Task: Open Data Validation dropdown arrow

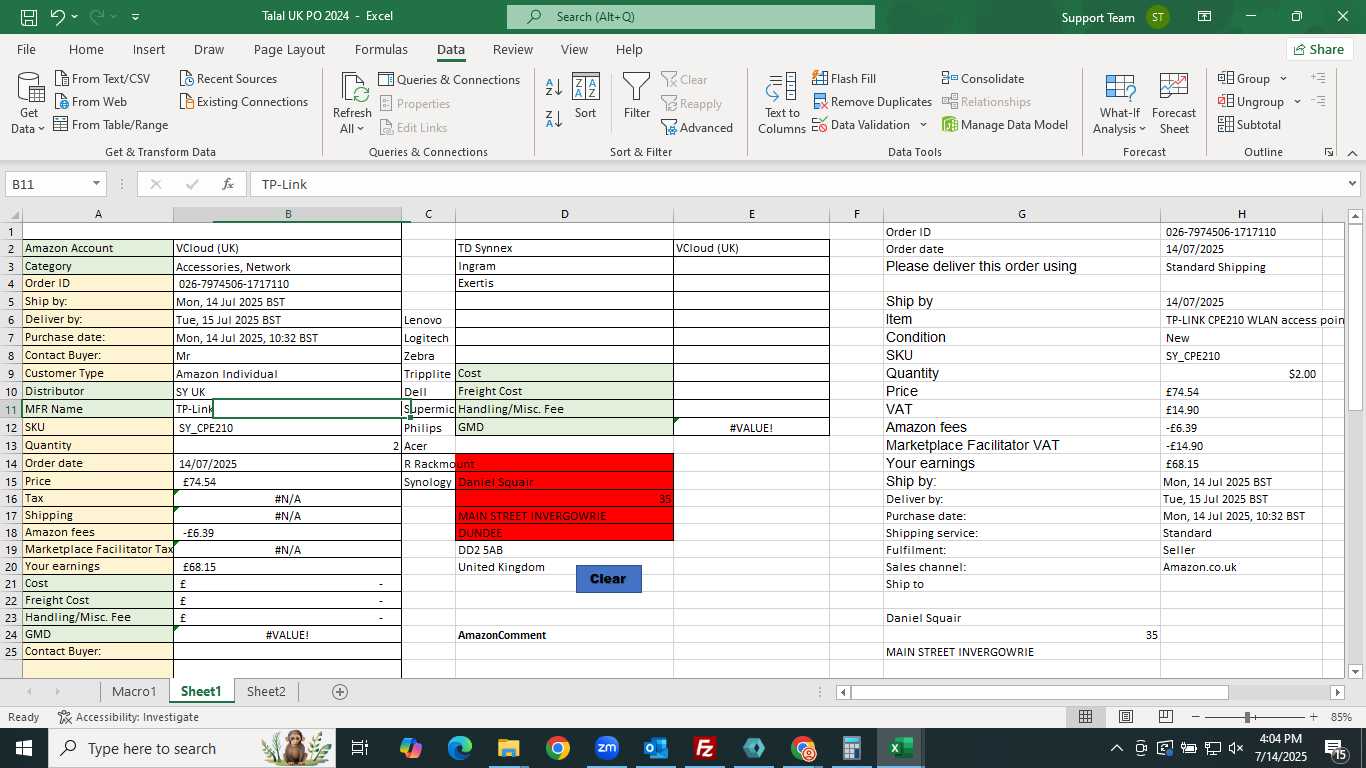Action: click(923, 125)
